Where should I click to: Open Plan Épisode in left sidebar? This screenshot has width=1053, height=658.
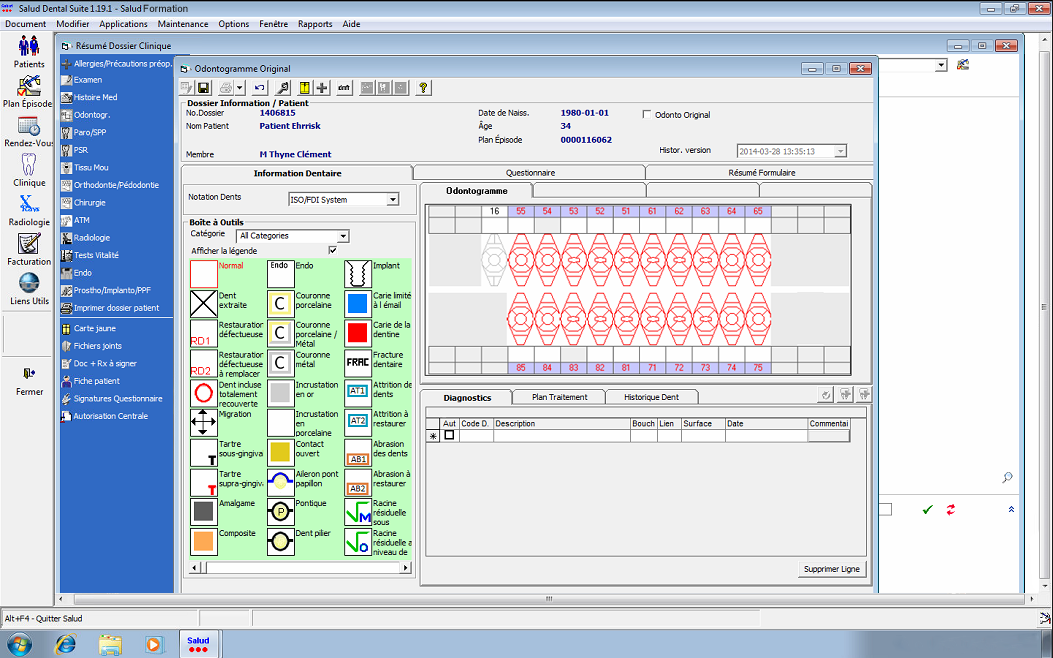[x=28, y=91]
